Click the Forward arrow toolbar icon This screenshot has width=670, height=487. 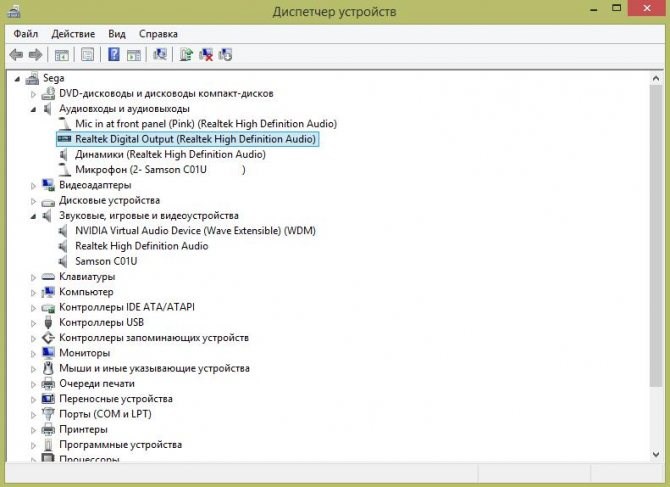point(35,55)
